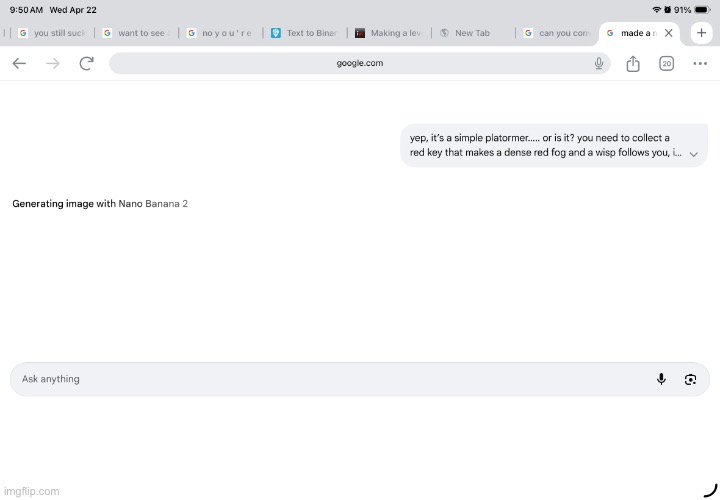Open Google Lens image search icon
The image size is (720, 500).
pos(690,379)
